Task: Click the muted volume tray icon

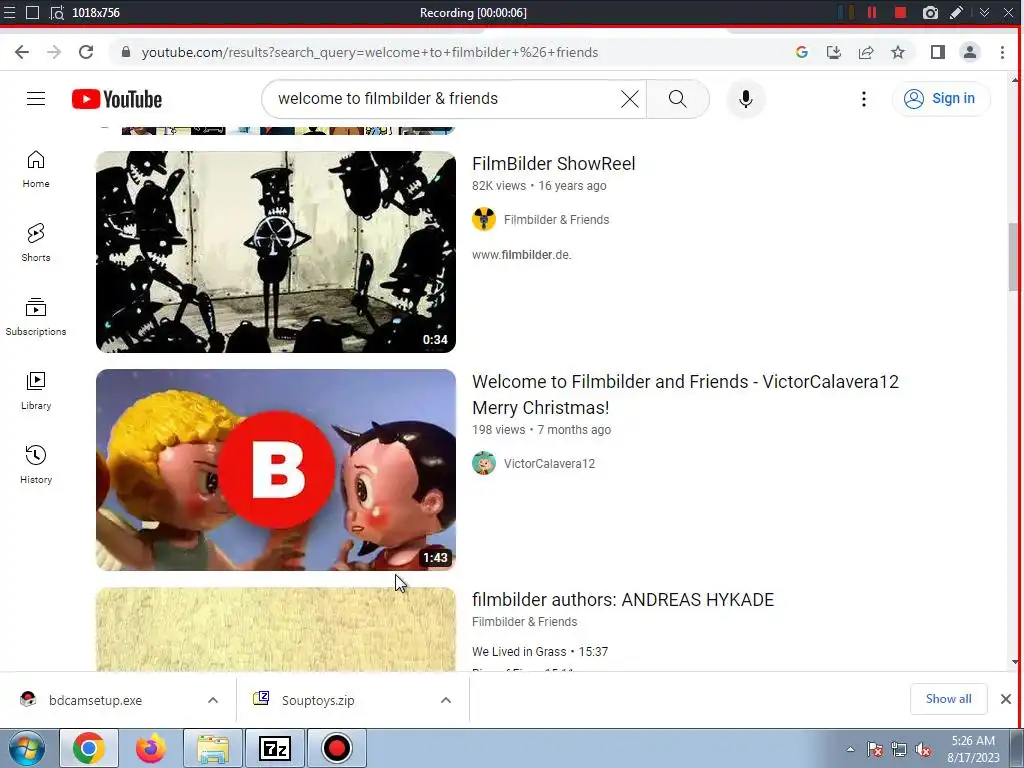Action: coord(923,750)
